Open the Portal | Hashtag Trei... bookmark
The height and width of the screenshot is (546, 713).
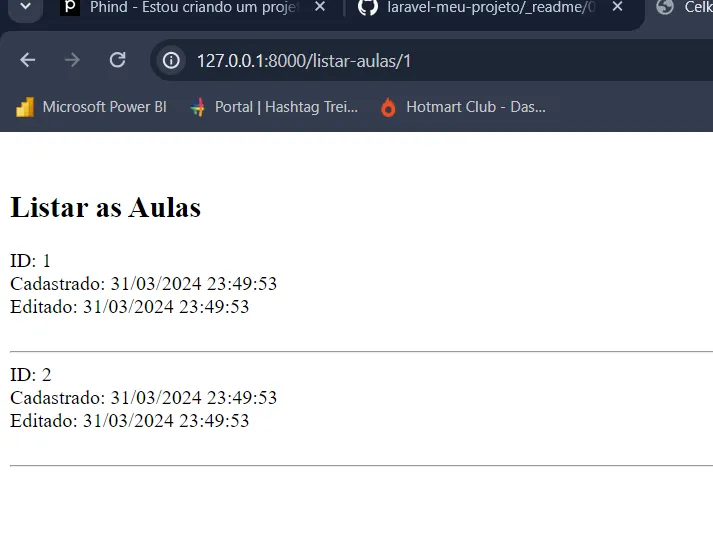285,107
